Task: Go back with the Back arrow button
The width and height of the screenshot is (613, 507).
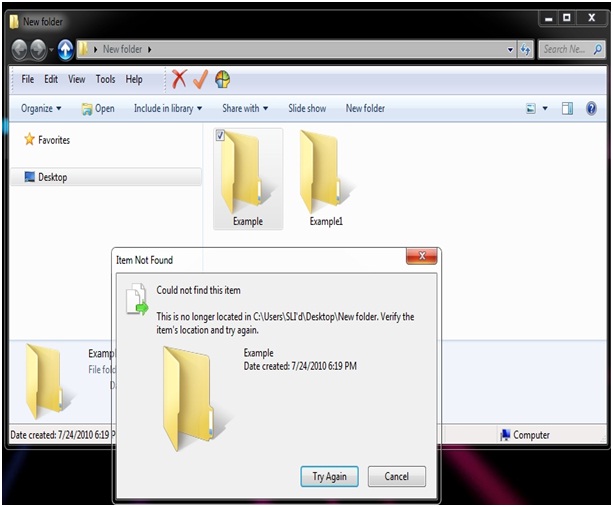Action: point(21,48)
